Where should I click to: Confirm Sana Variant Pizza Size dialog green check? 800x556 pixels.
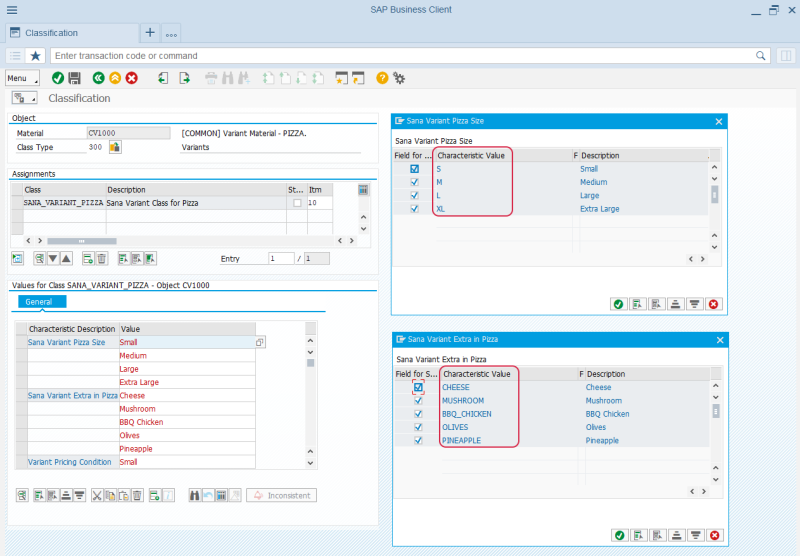618,305
